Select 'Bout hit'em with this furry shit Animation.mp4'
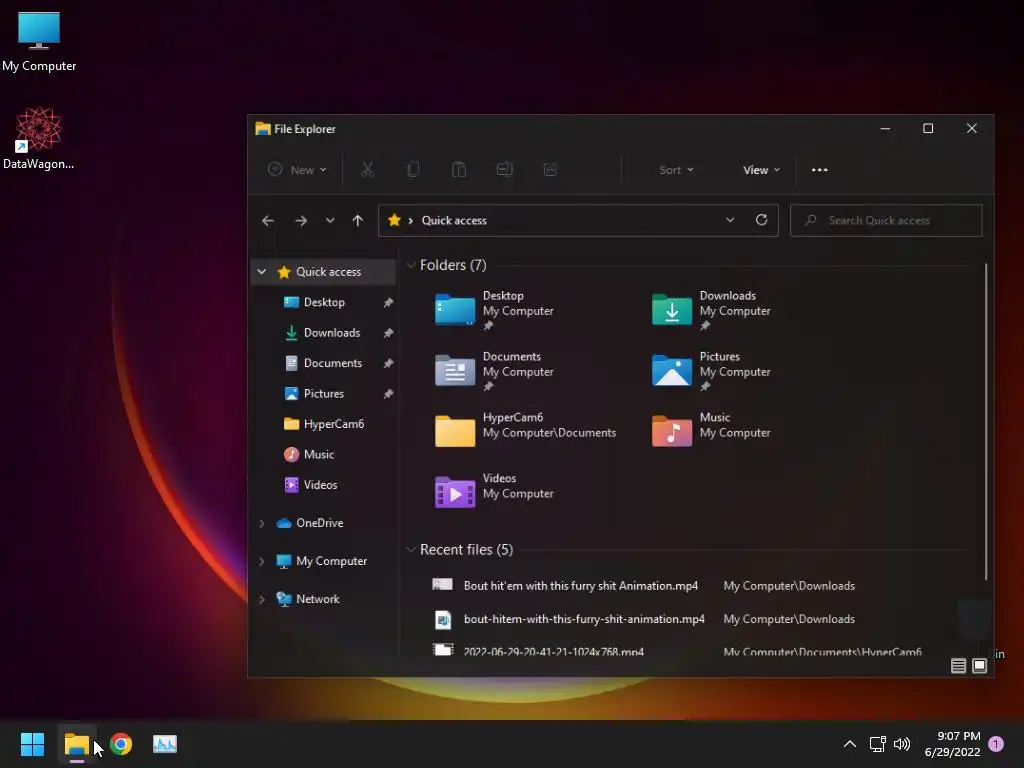This screenshot has width=1024, height=768. pyautogui.click(x=581, y=586)
